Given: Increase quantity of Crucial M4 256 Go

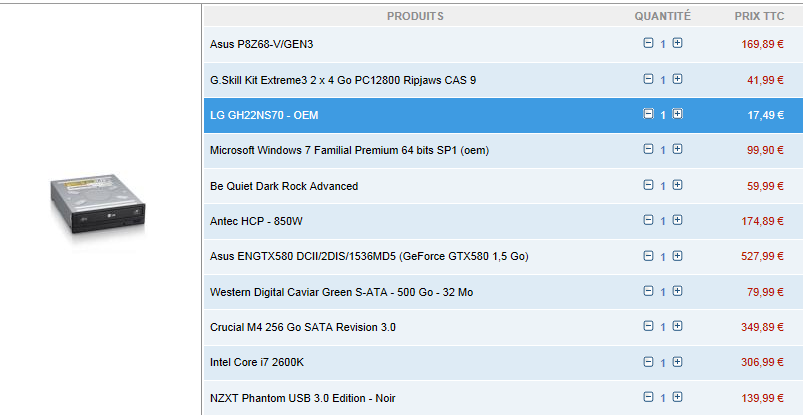Looking at the screenshot, I should tap(677, 327).
